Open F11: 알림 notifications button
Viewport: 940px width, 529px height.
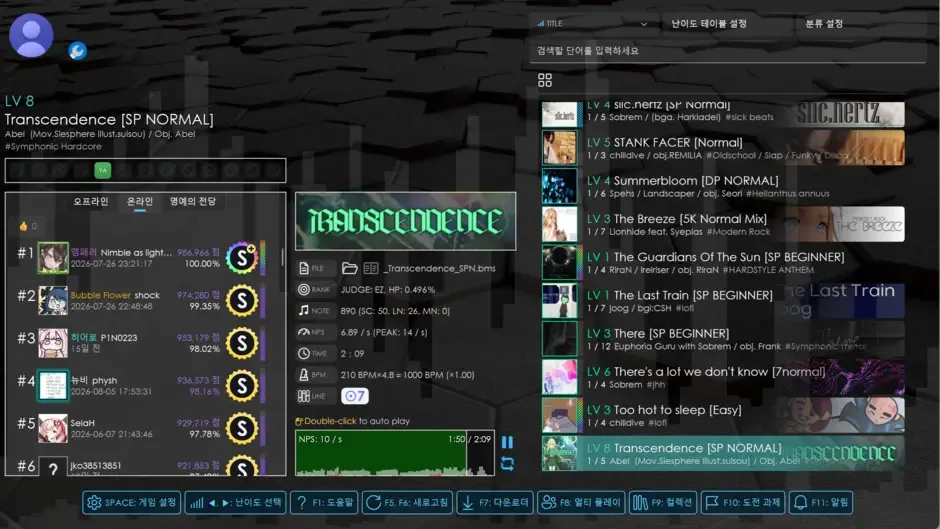pos(821,503)
